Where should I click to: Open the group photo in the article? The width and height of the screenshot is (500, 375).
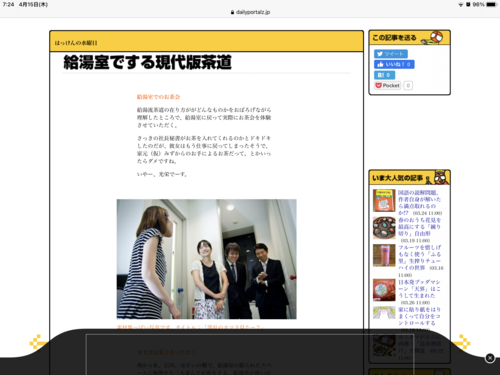(206, 259)
